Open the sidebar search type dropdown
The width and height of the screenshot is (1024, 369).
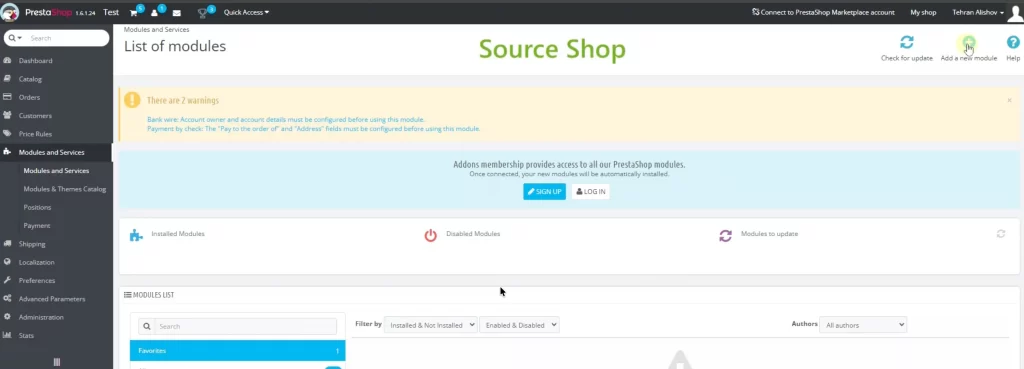click(15, 38)
